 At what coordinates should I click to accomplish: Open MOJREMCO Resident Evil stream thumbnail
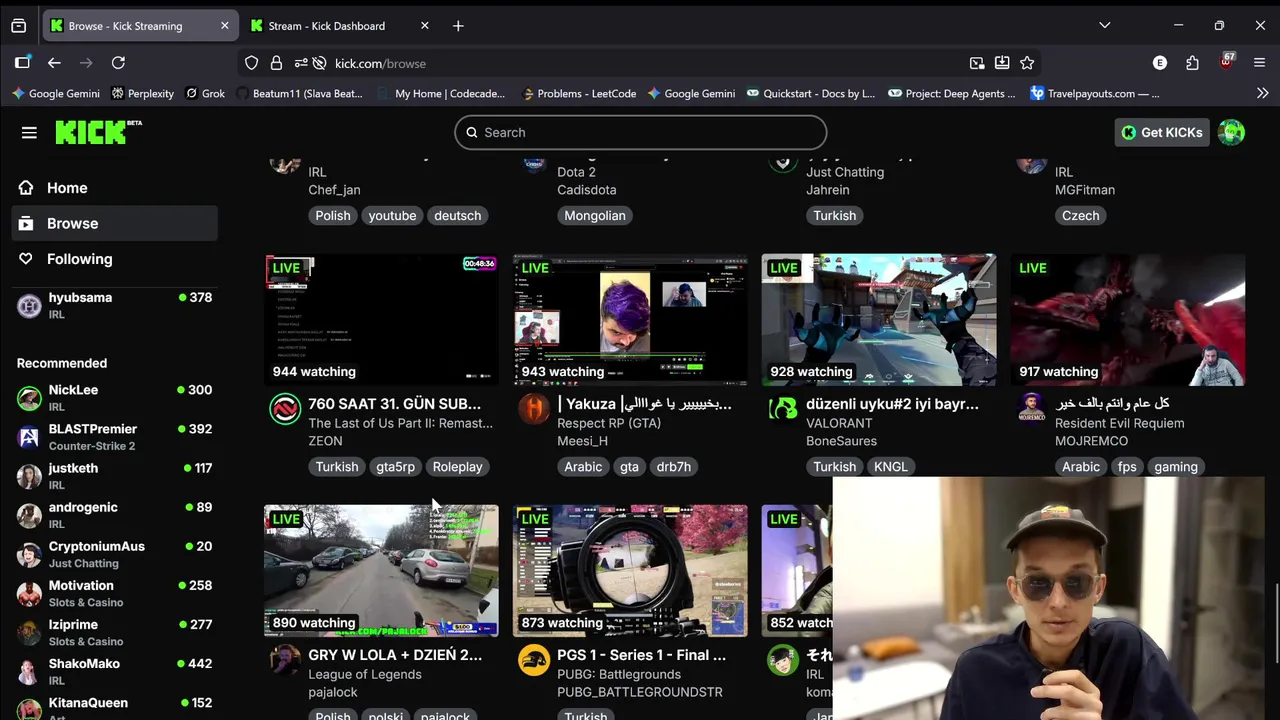coord(1128,320)
